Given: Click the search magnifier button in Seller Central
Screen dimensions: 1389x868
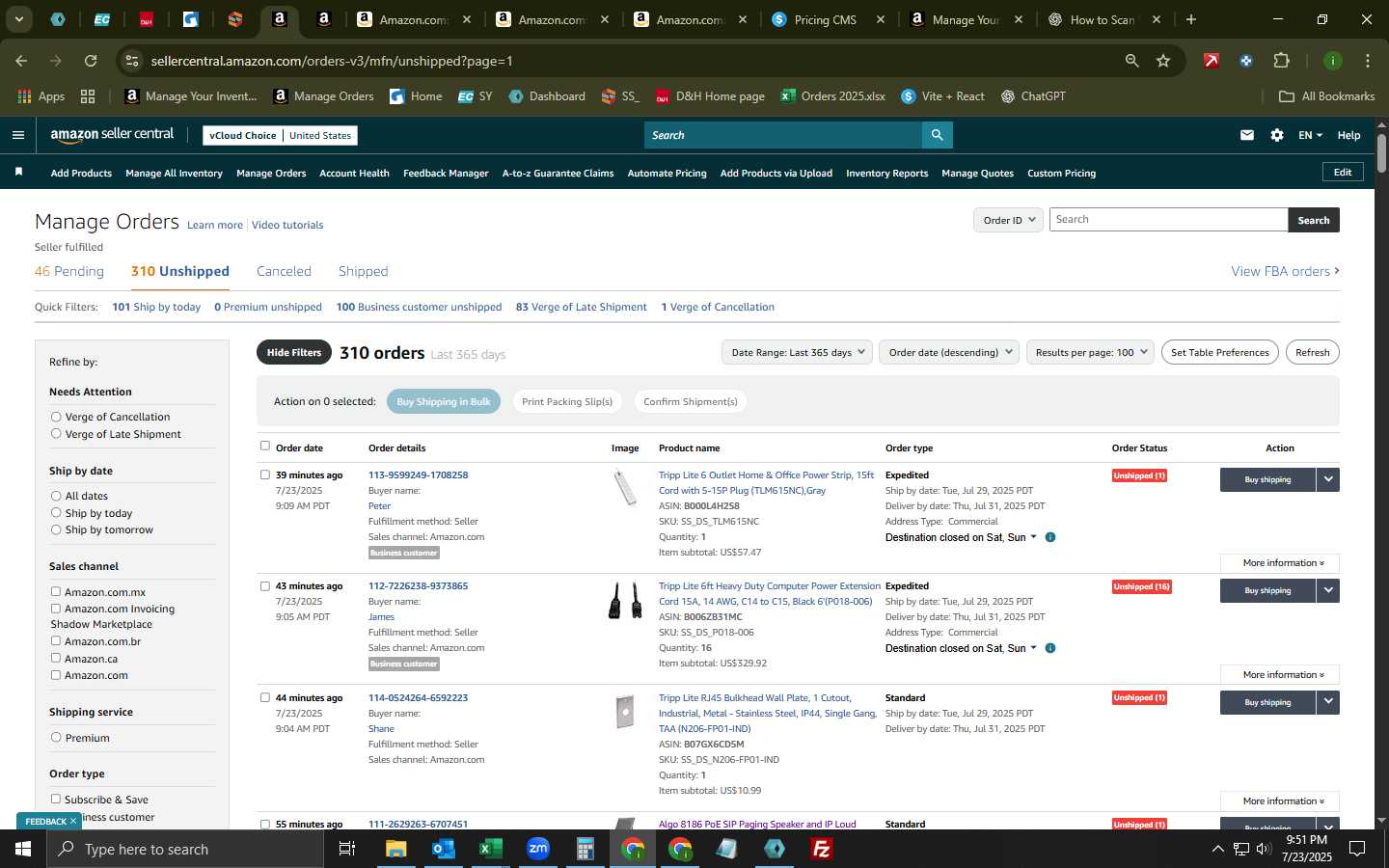Looking at the screenshot, I should tap(937, 135).
